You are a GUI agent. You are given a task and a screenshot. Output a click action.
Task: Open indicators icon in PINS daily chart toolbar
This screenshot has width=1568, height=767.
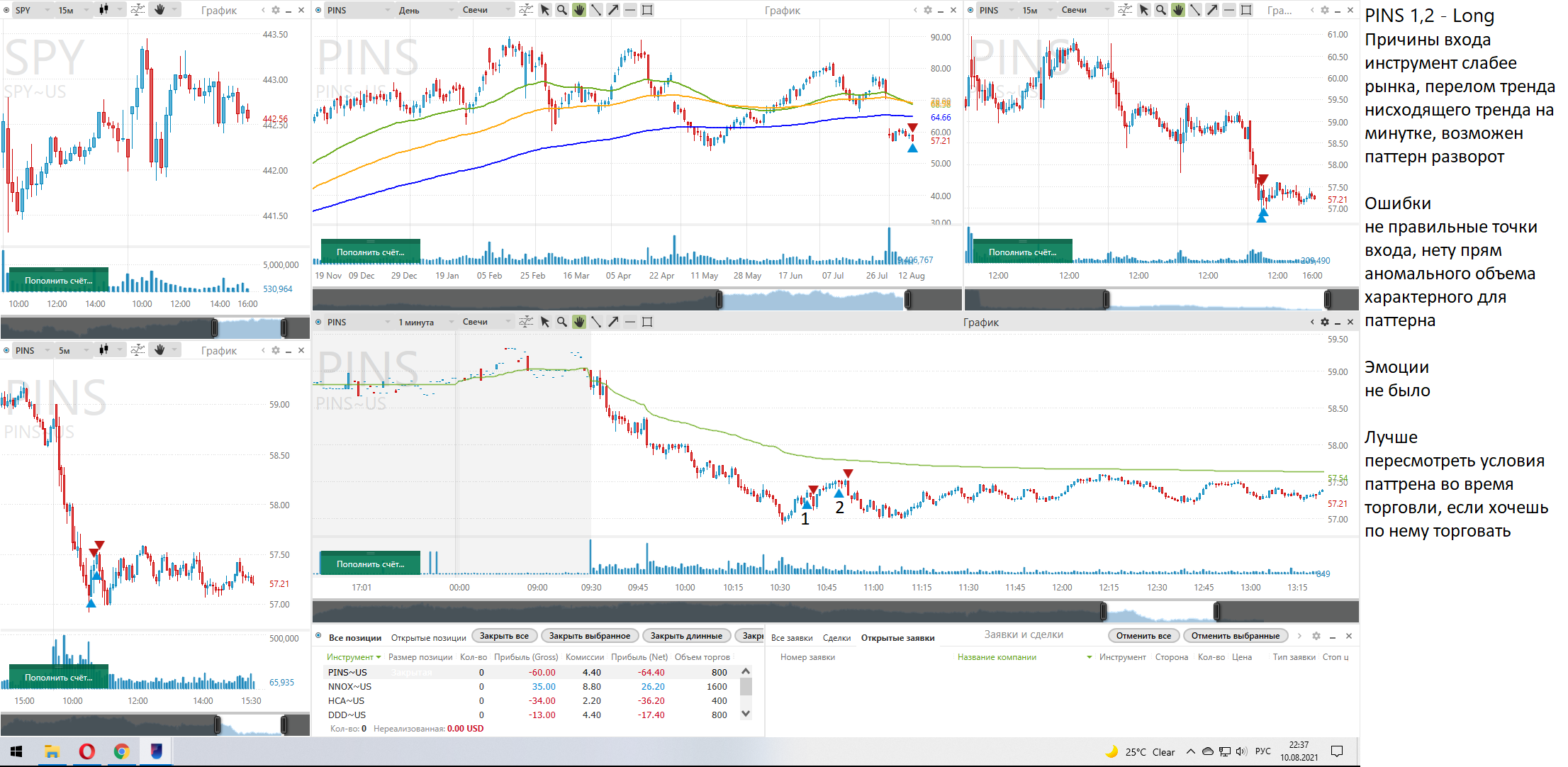pyautogui.click(x=526, y=10)
